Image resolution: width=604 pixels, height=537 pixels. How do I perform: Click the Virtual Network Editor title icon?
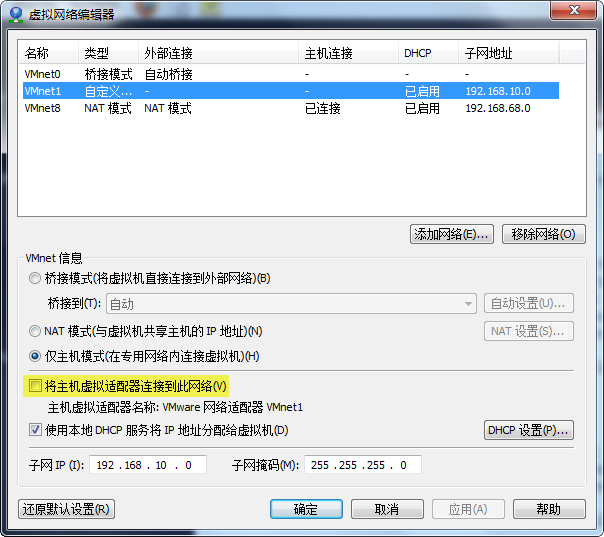(x=16, y=15)
